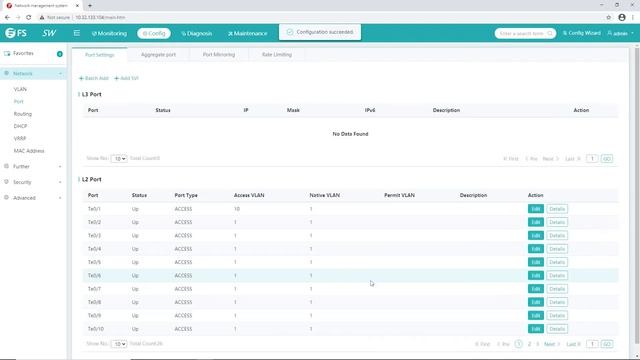
Task: Open the L3 Port Show No. dropdown
Action: [x=119, y=159]
